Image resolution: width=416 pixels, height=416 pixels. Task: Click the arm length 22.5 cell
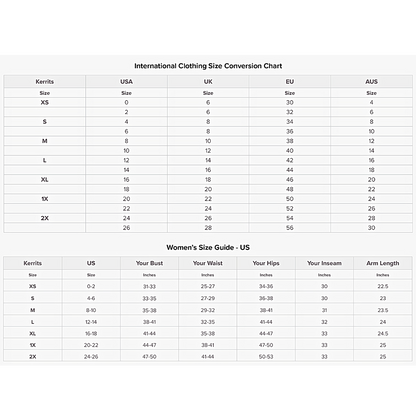click(x=383, y=286)
